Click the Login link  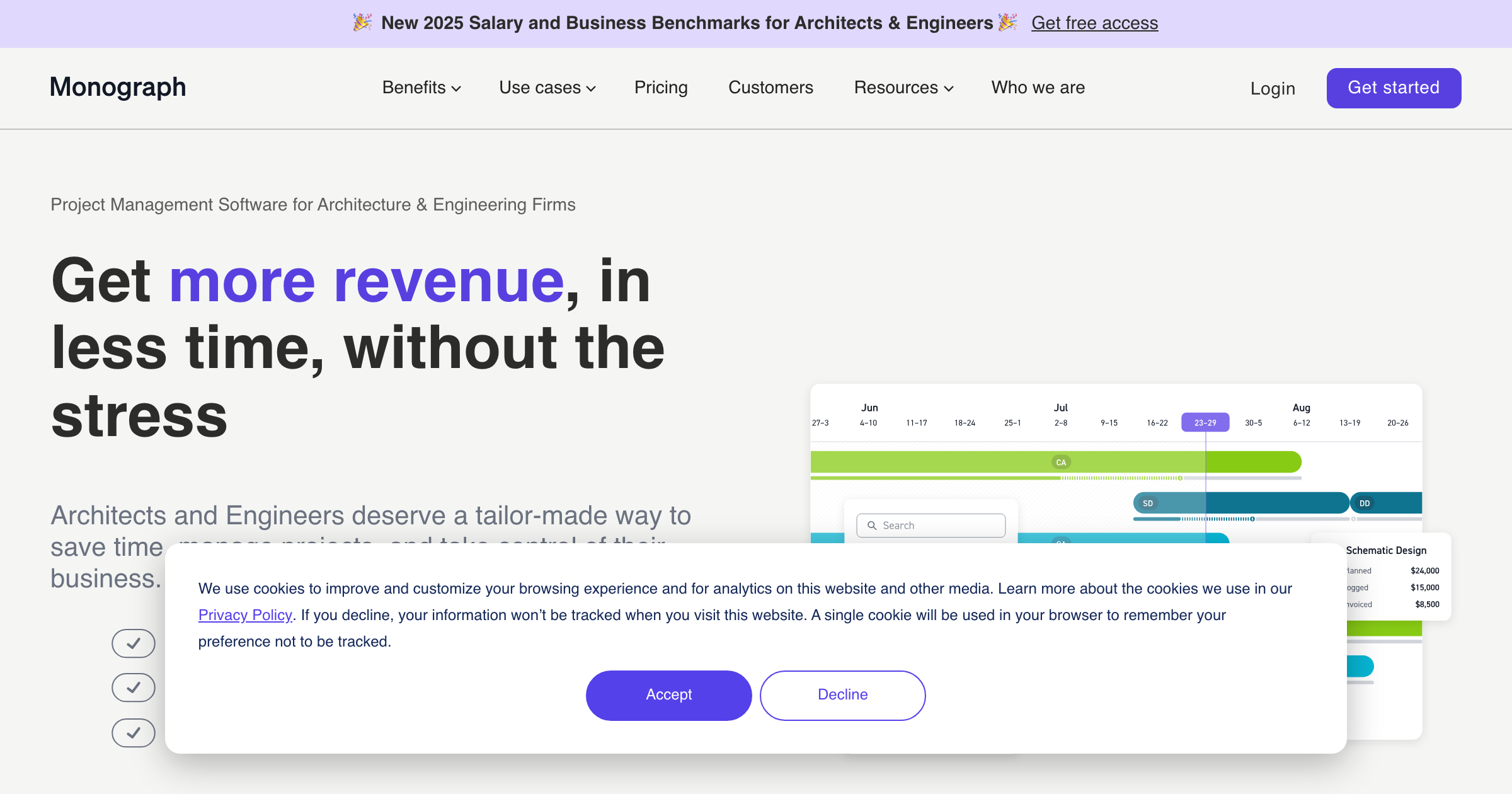pos(1273,88)
